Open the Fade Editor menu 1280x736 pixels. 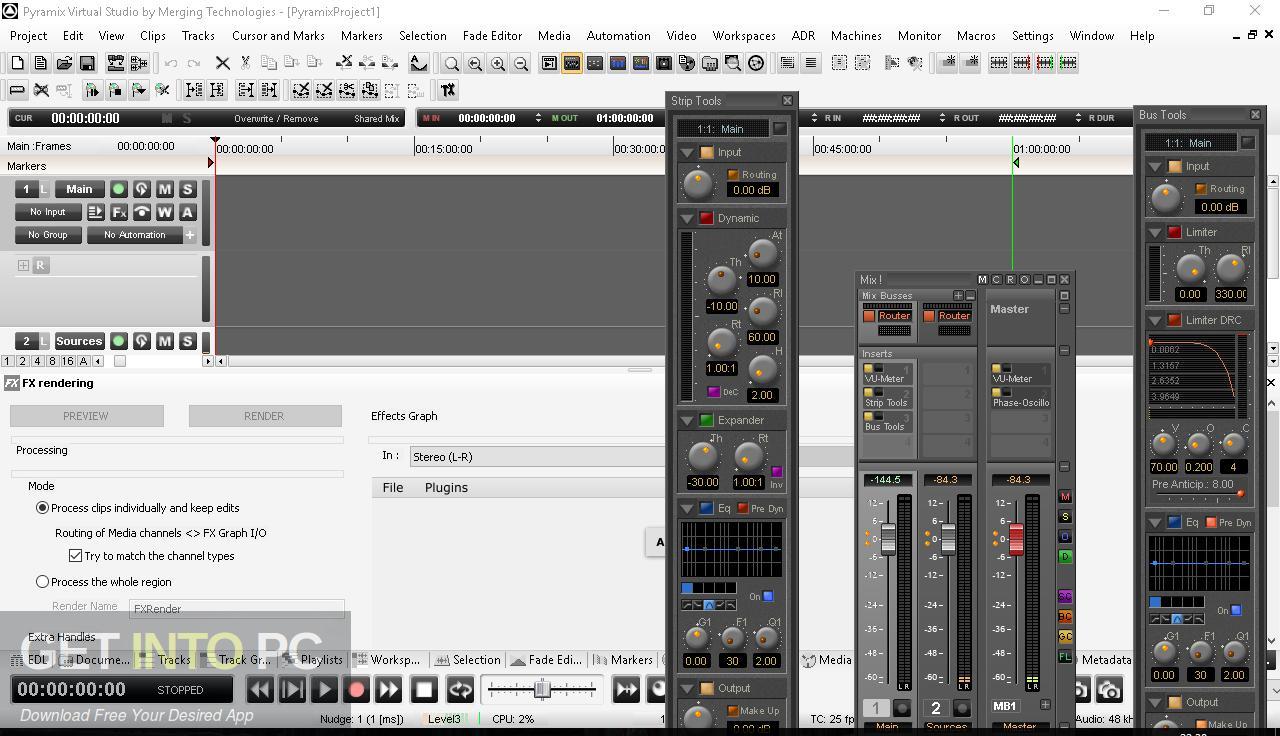[492, 35]
